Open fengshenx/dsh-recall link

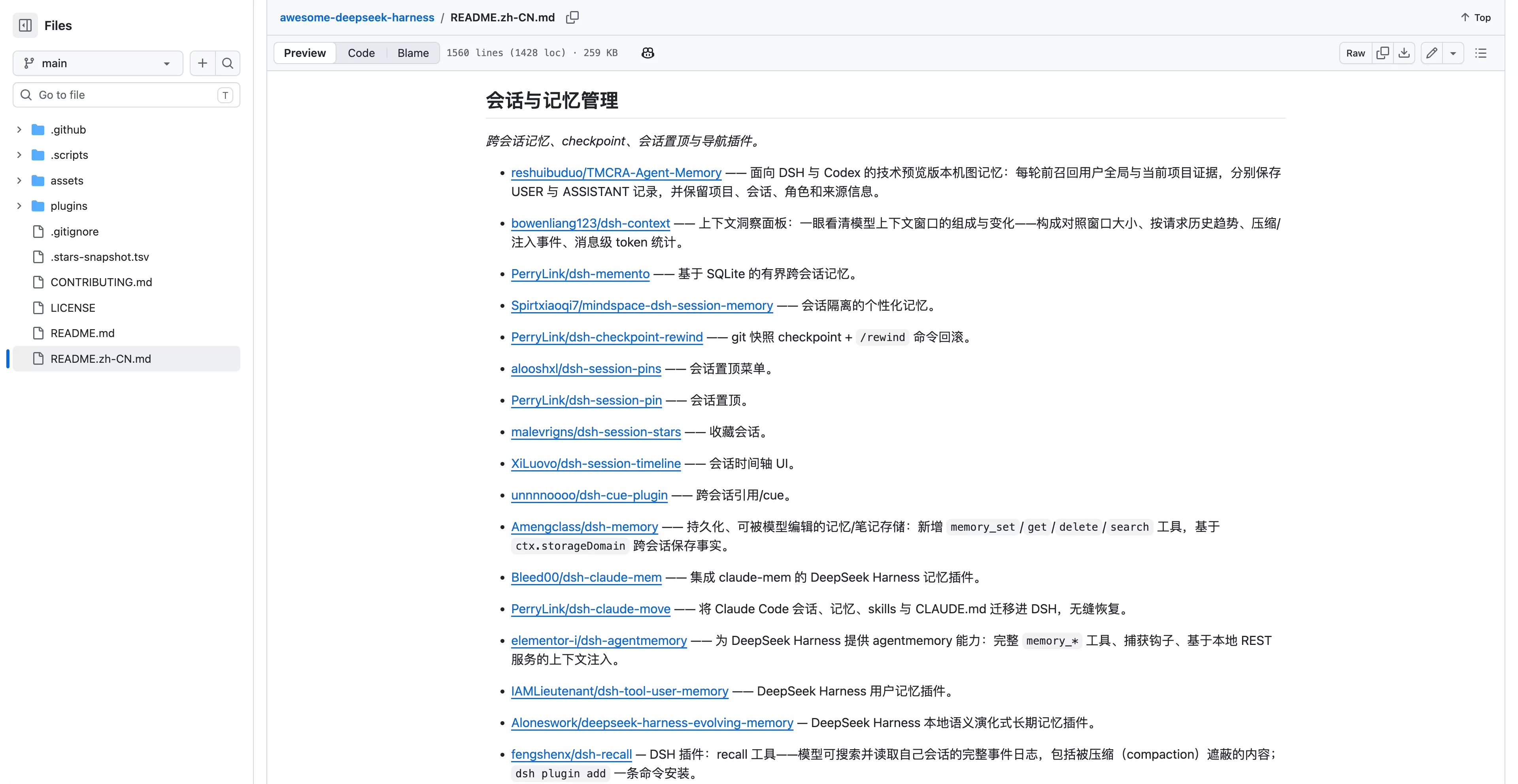click(571, 754)
